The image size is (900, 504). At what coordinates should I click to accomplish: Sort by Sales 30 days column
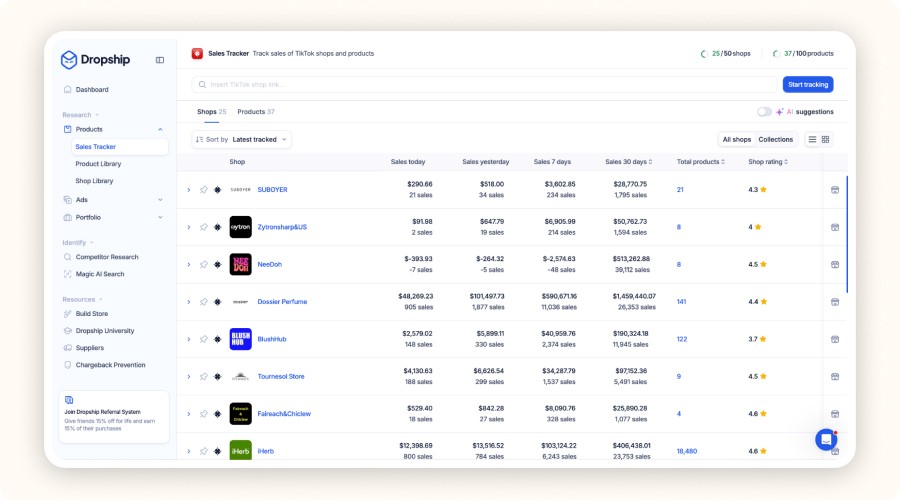(629, 162)
